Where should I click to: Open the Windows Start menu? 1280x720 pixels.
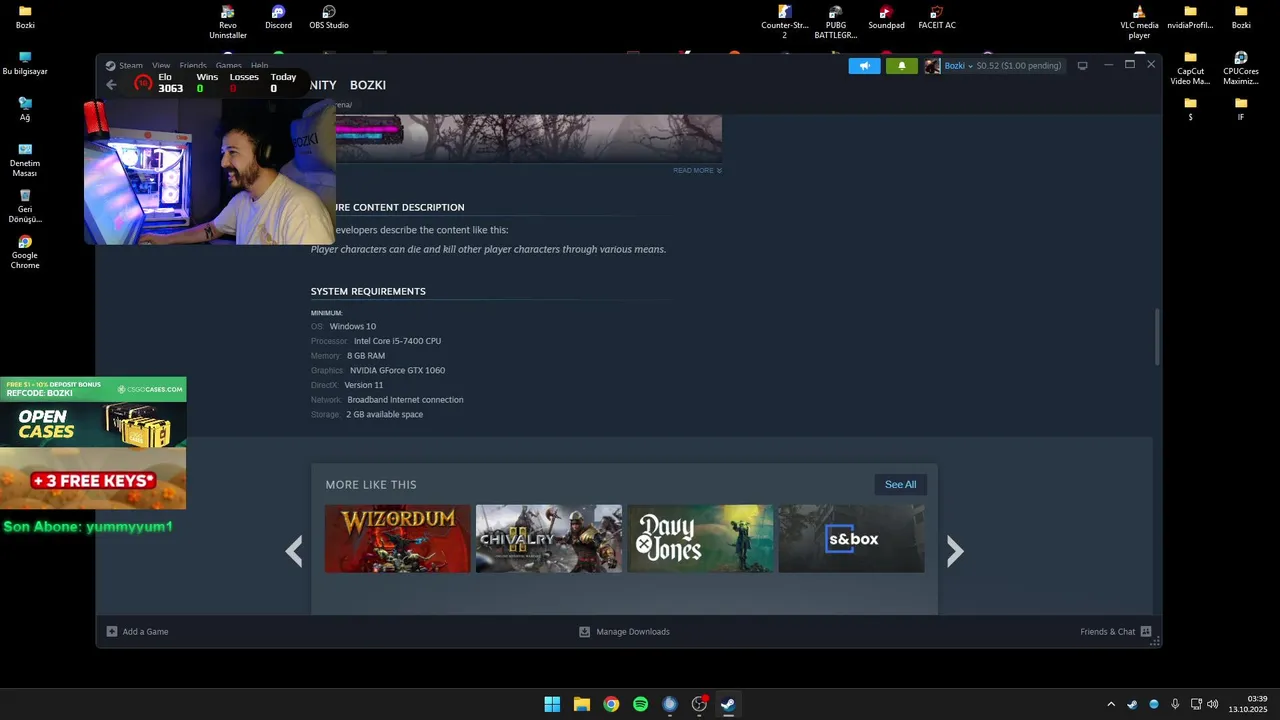pos(552,704)
